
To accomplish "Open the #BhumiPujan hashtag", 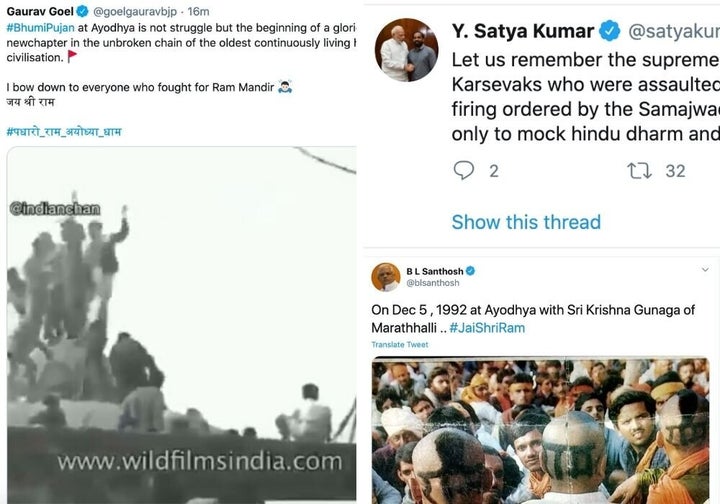I will (x=40, y=28).
